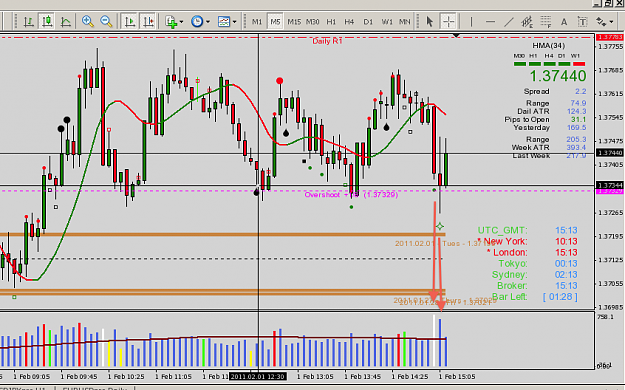The width and height of the screenshot is (625, 390).
Task: Open the periods clock icon
Action: click(x=197, y=21)
